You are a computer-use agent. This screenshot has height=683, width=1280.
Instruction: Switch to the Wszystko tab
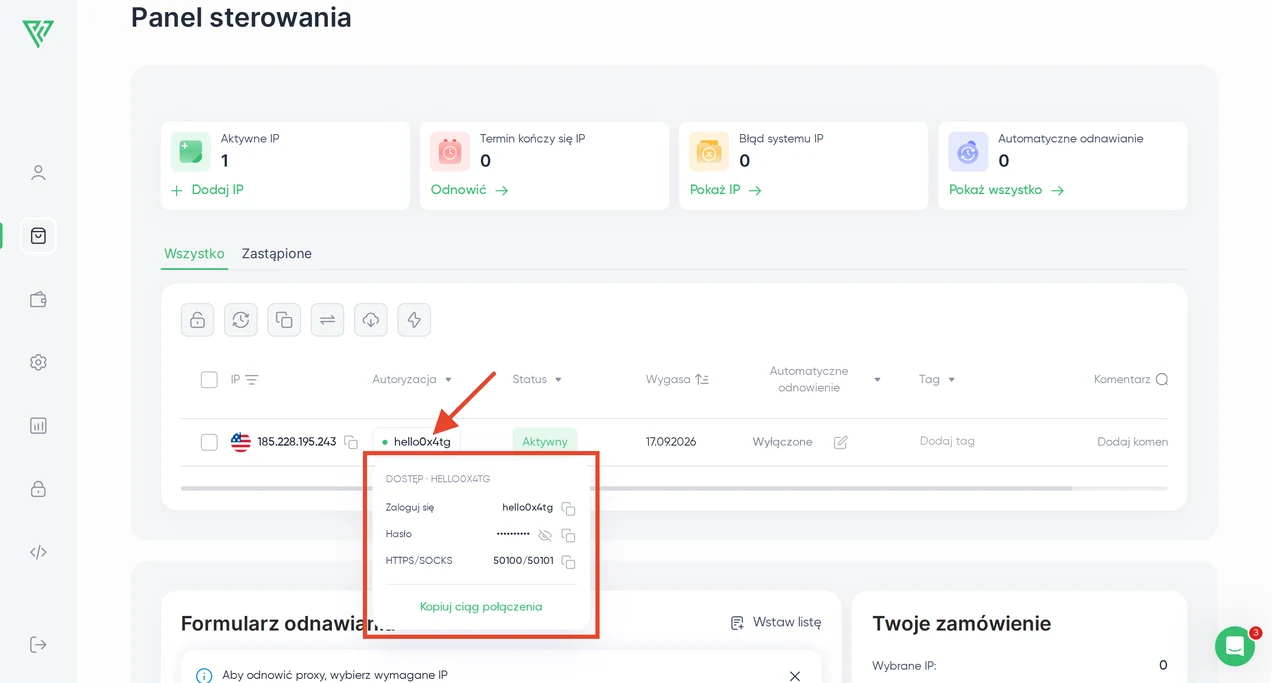tap(194, 254)
